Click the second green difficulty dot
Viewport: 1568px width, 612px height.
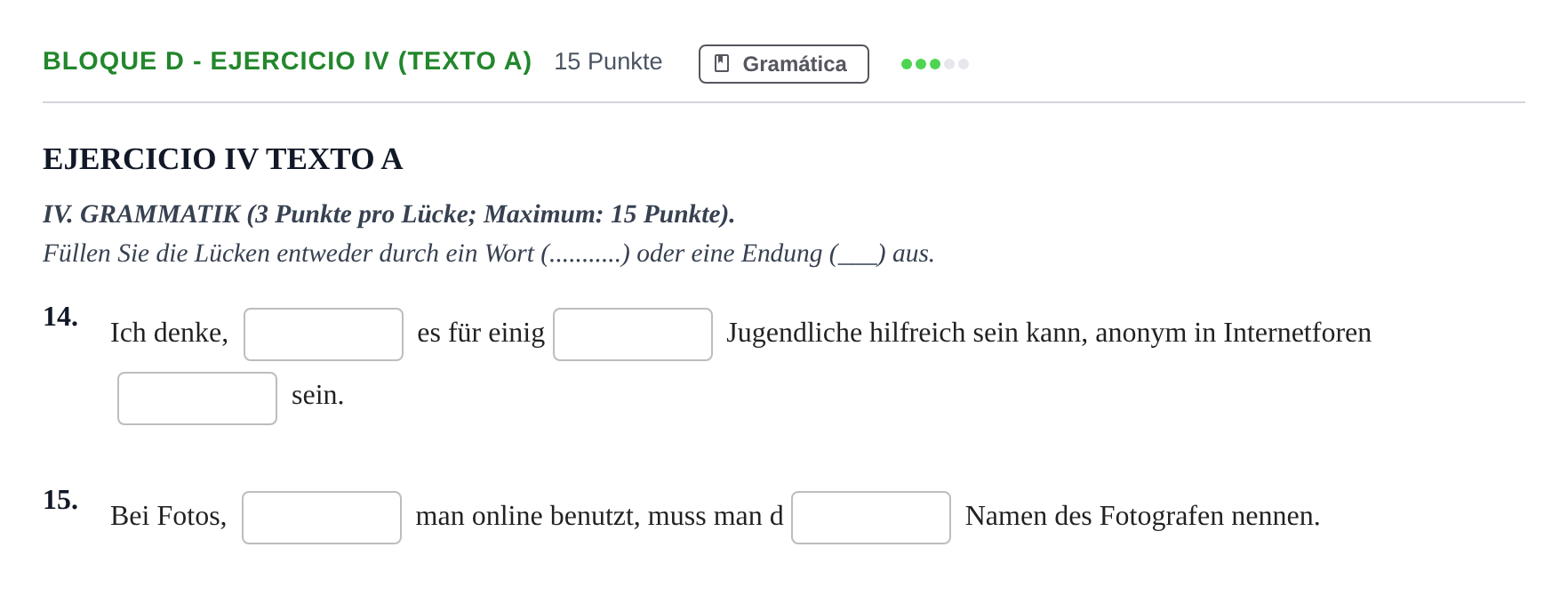click(x=921, y=64)
